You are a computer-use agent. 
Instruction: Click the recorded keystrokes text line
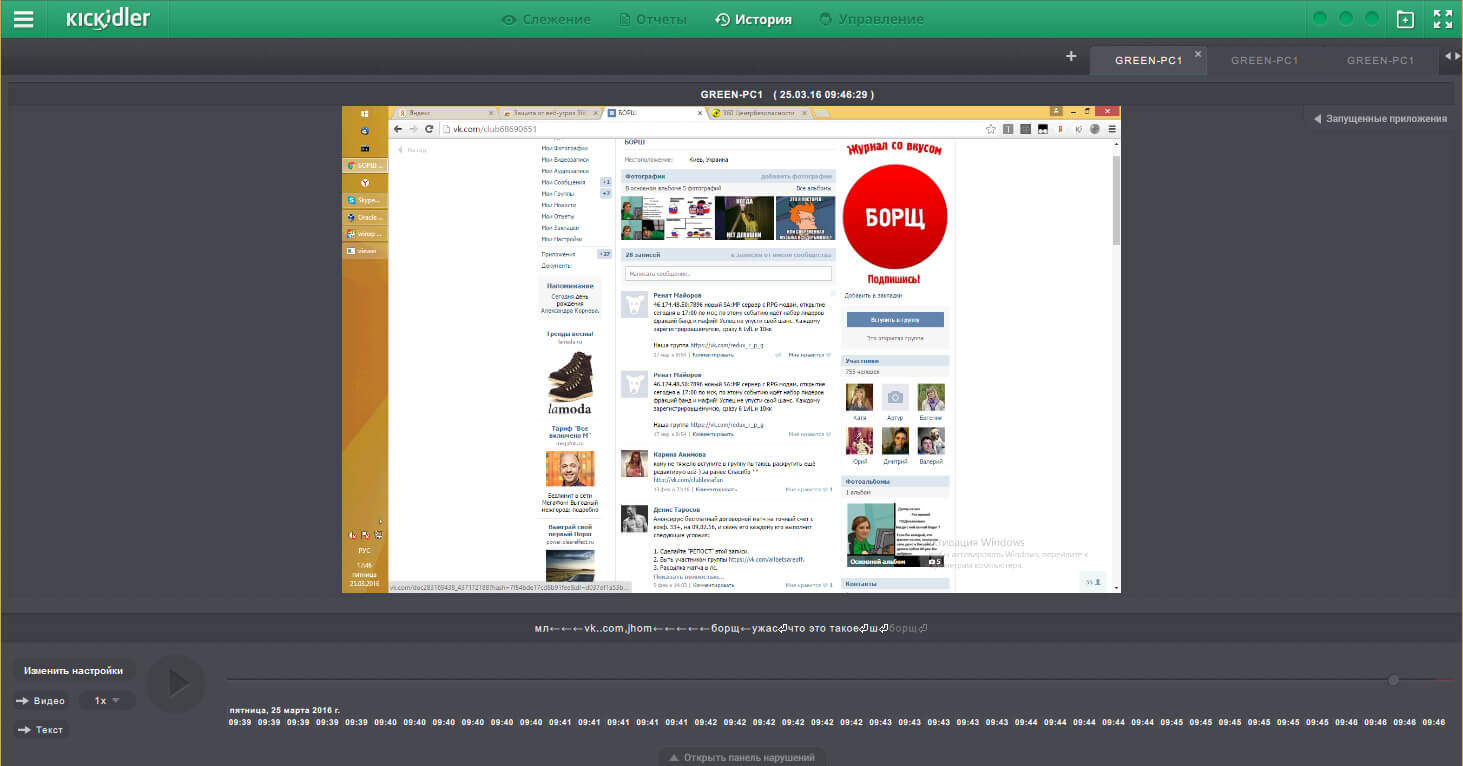[x=731, y=628]
